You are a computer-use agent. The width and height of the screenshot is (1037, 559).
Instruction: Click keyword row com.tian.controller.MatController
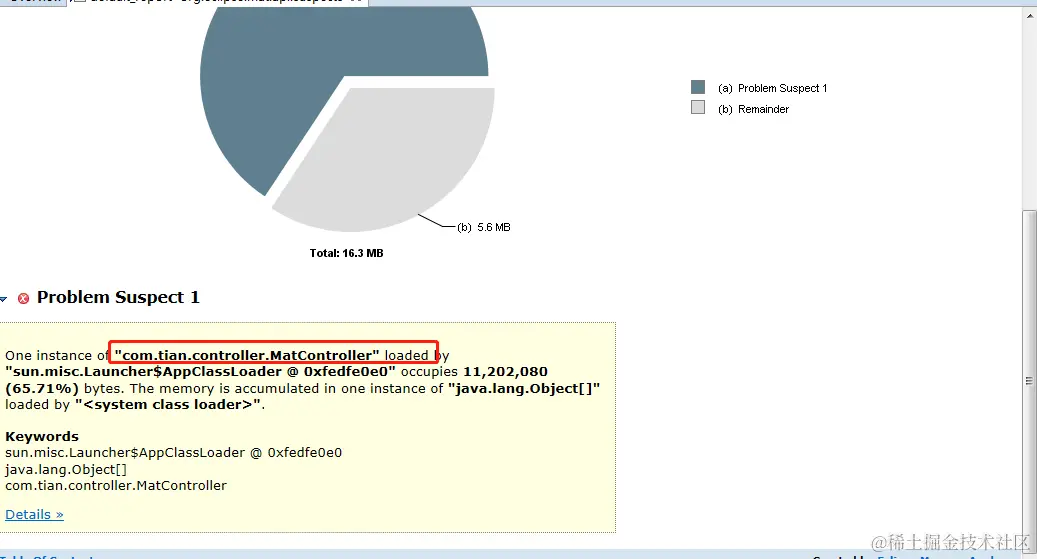116,486
